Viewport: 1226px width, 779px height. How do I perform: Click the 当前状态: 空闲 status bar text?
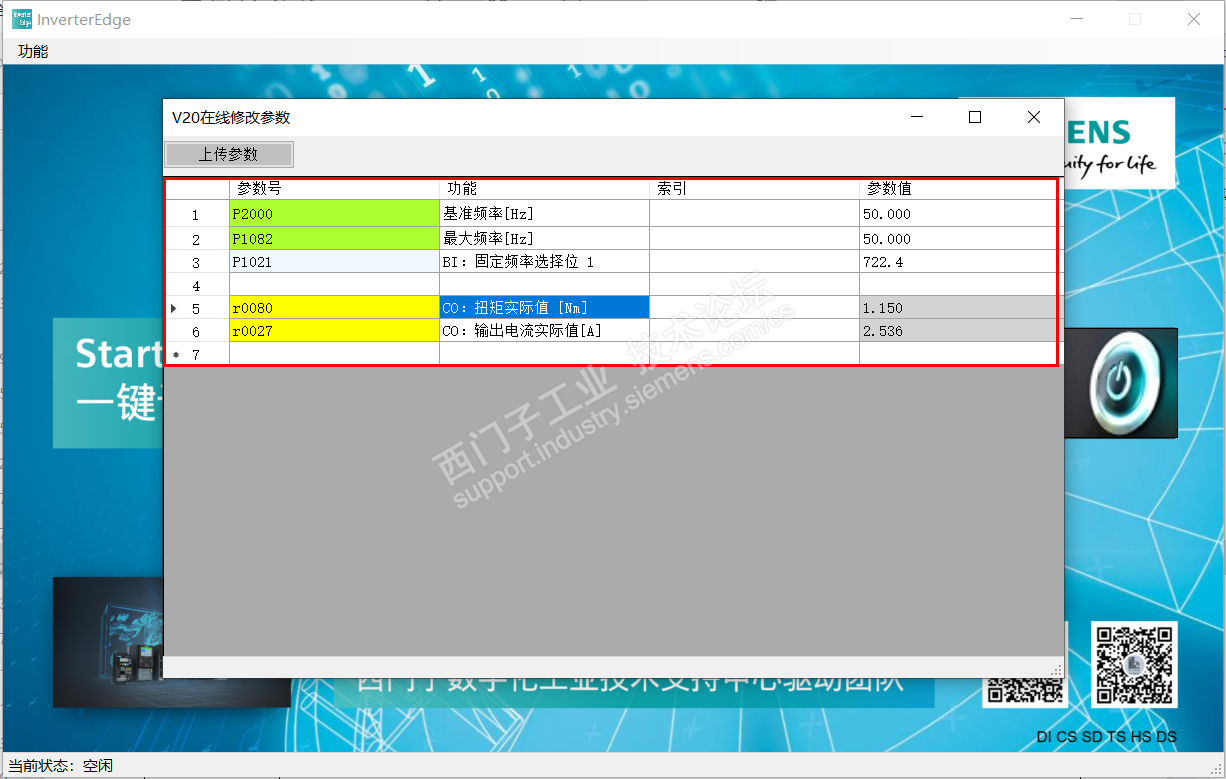coord(61,766)
